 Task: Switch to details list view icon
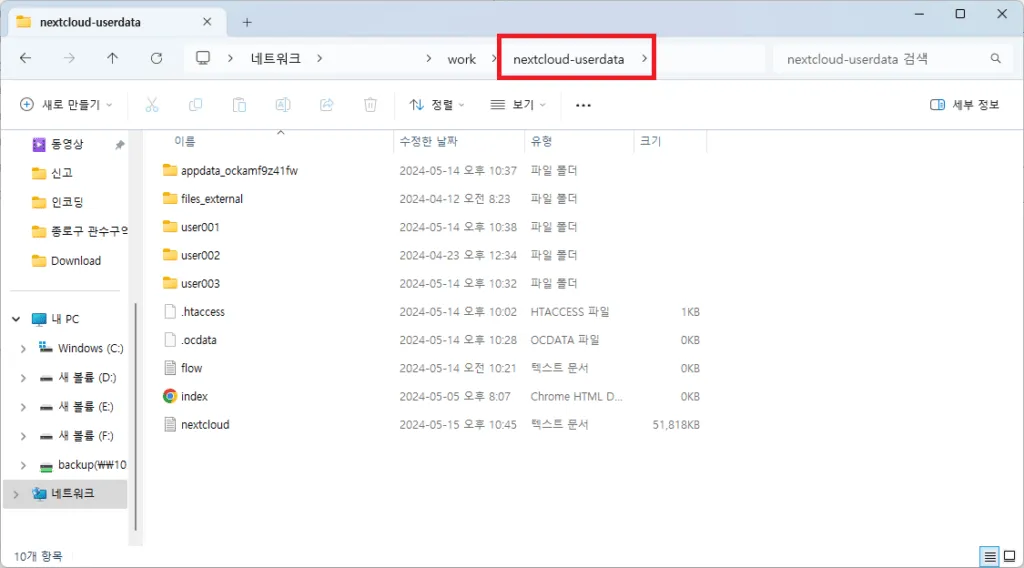click(989, 557)
